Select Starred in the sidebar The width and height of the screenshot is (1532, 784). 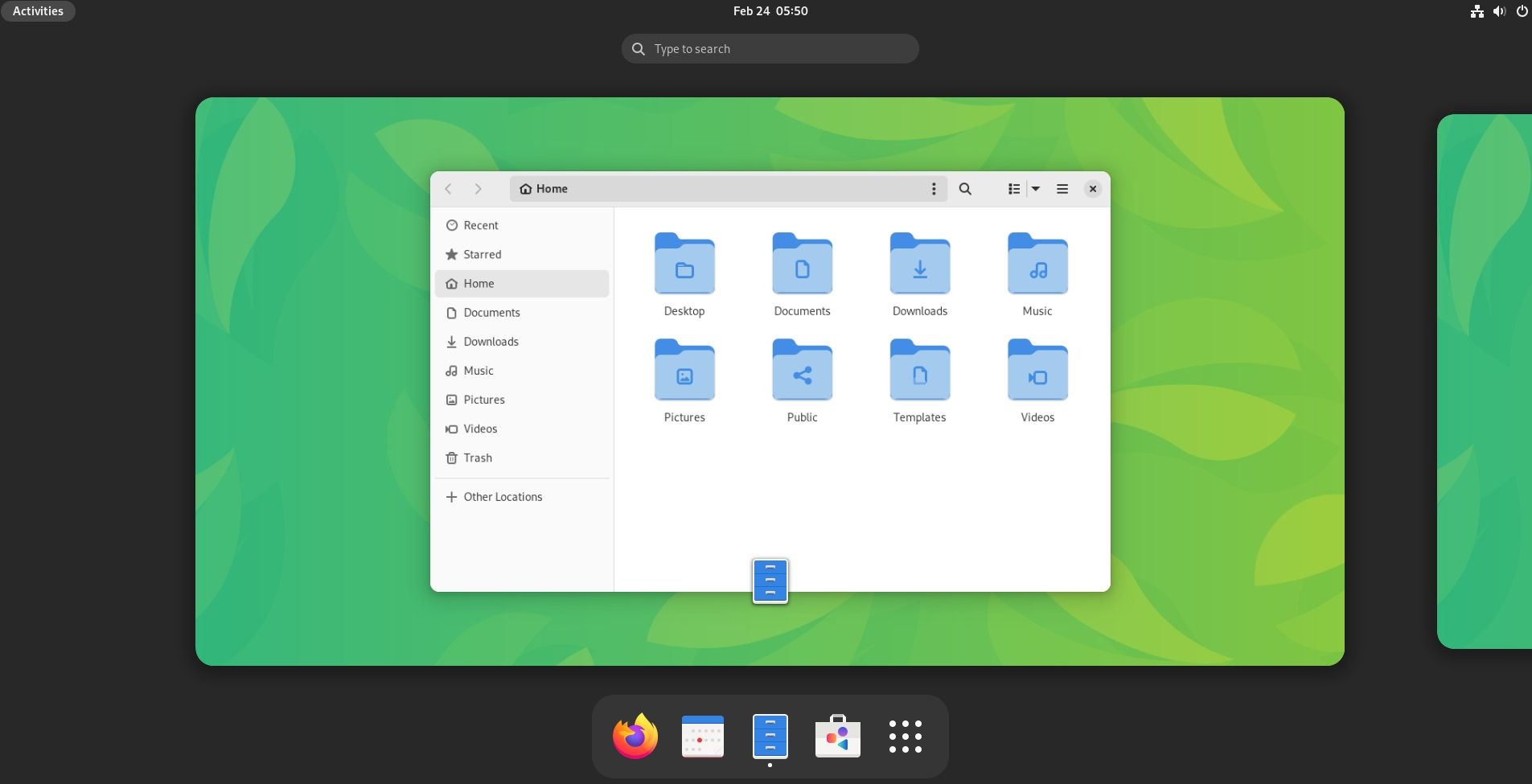point(482,254)
